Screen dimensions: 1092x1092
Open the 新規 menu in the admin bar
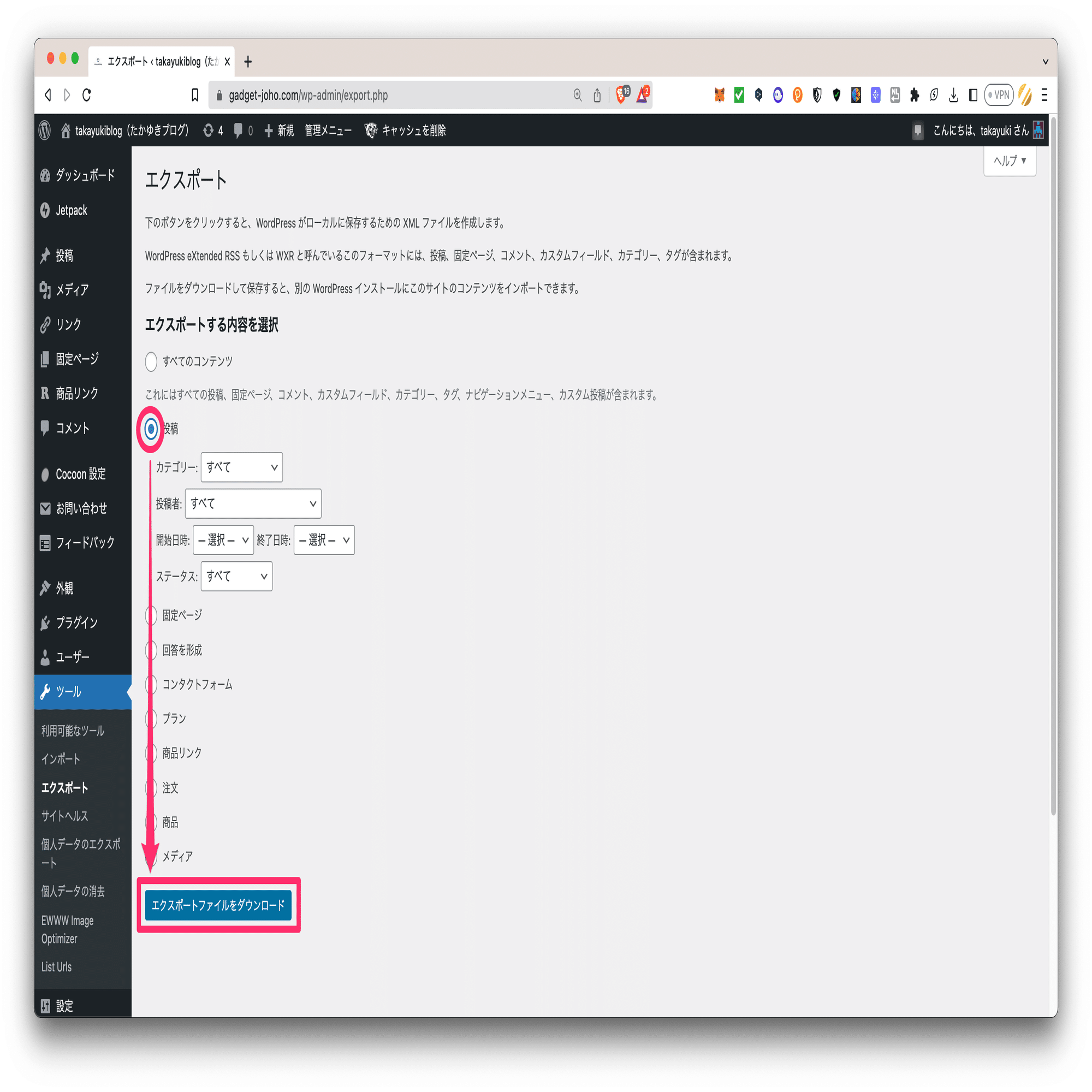tap(279, 130)
